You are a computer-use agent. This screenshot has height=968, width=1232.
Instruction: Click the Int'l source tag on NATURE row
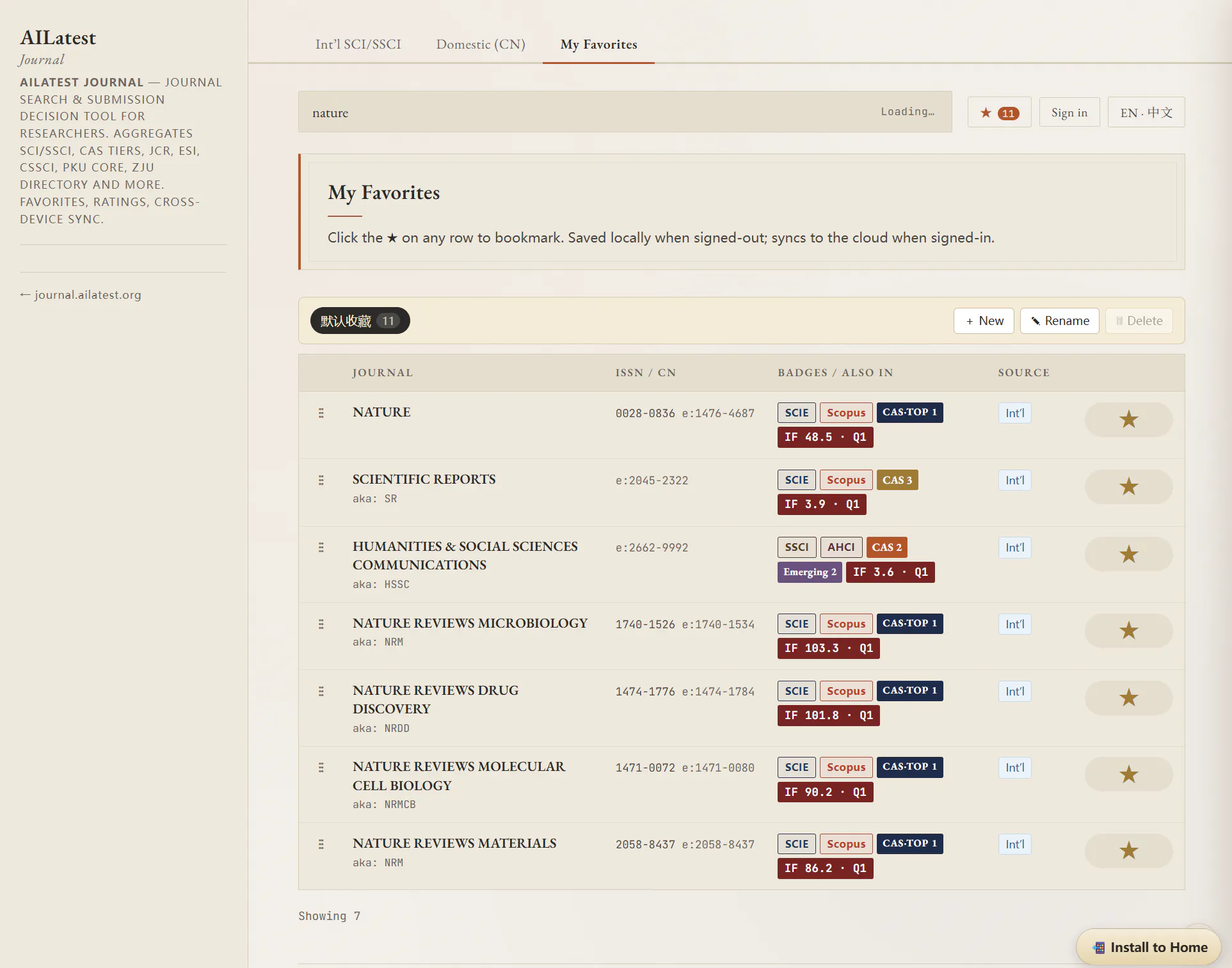[1014, 413]
